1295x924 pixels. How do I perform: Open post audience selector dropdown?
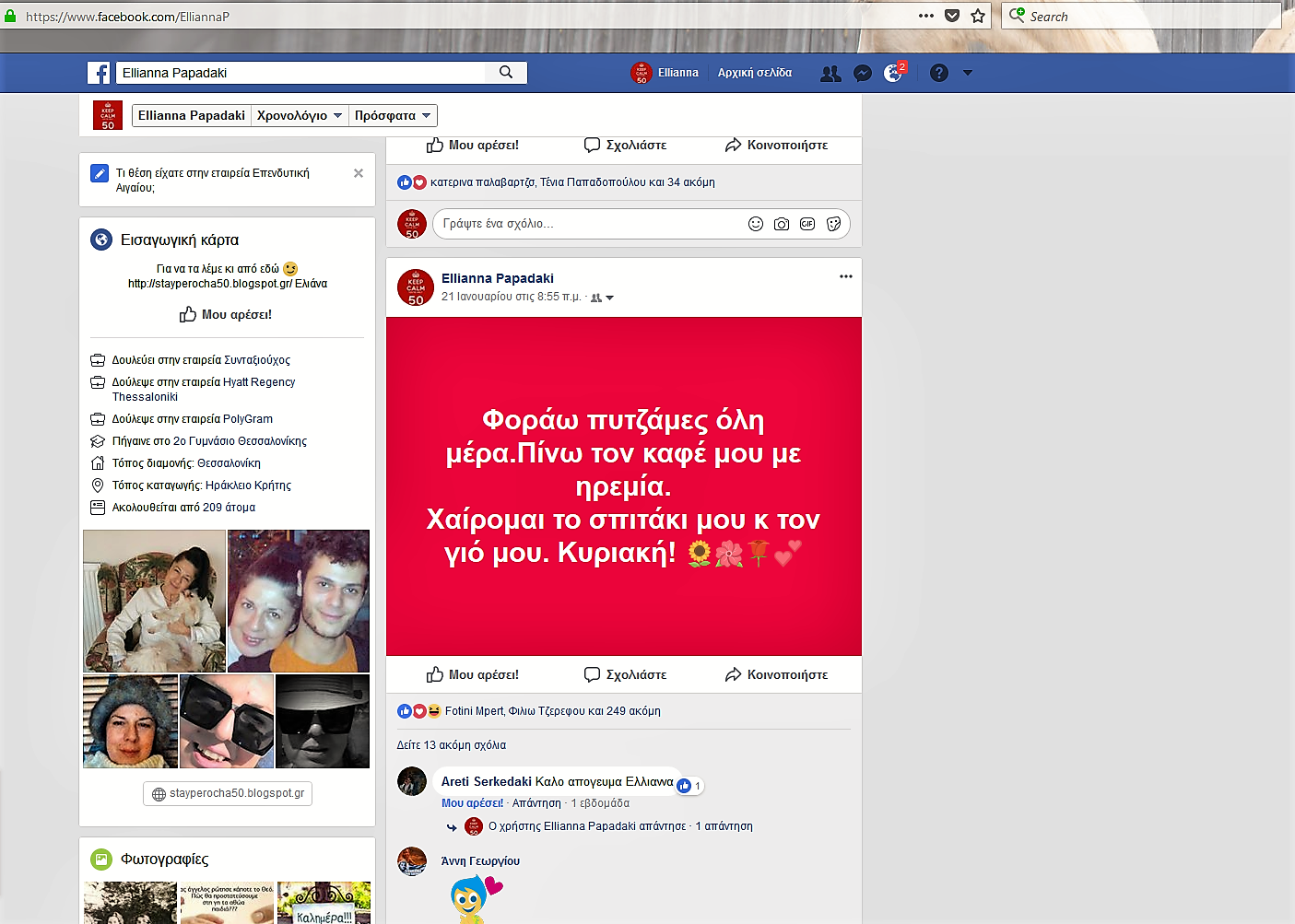click(602, 298)
